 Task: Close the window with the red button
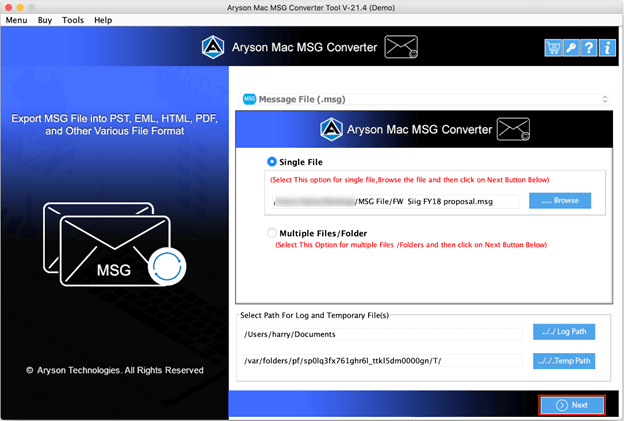pos(8,7)
